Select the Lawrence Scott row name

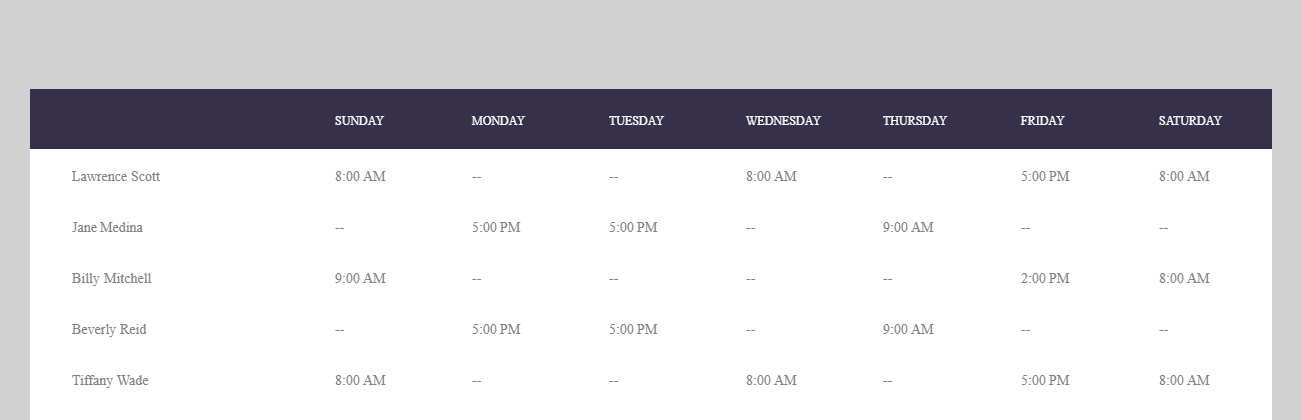point(116,177)
